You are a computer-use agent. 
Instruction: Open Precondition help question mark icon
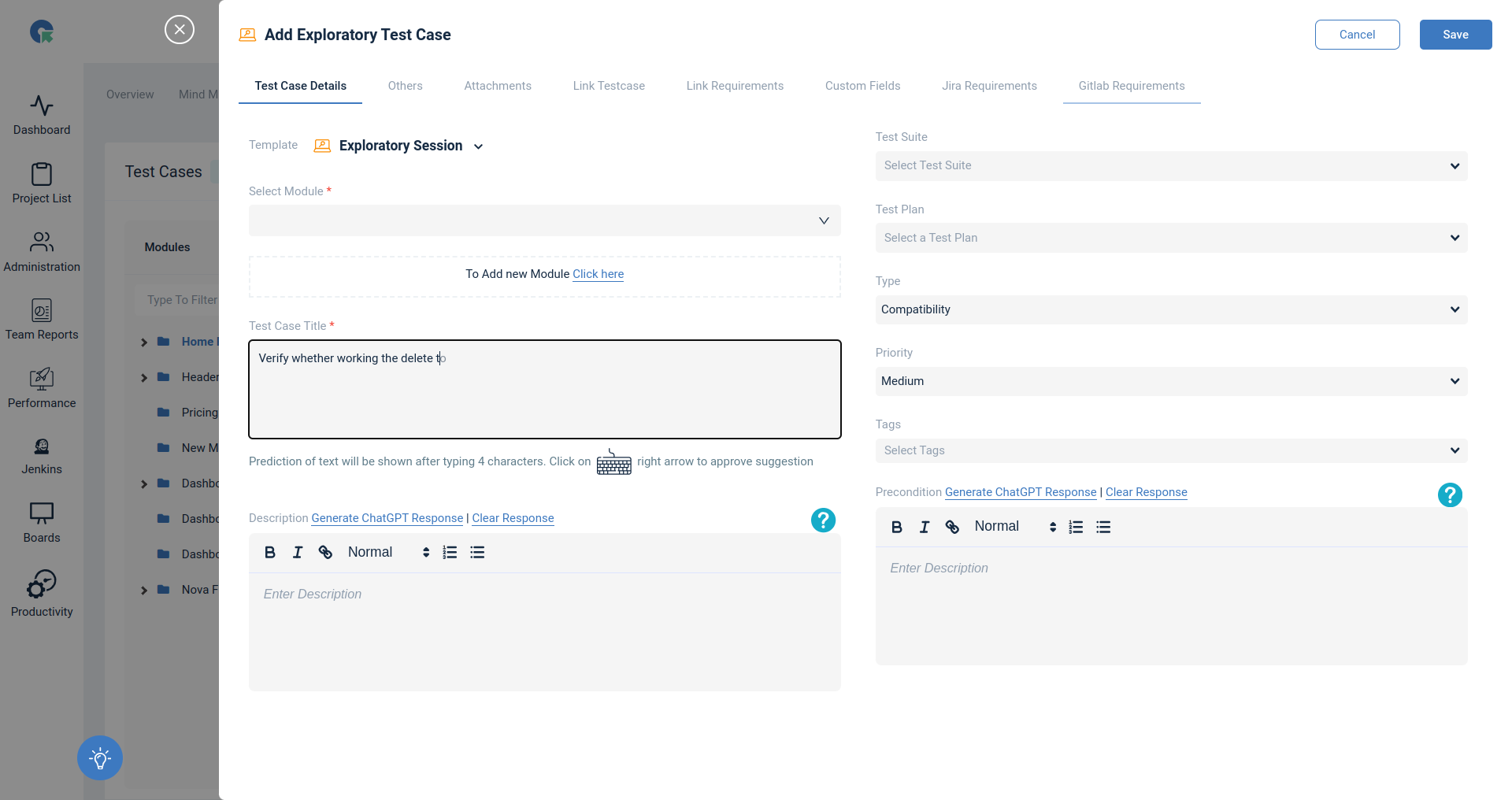click(1450, 494)
